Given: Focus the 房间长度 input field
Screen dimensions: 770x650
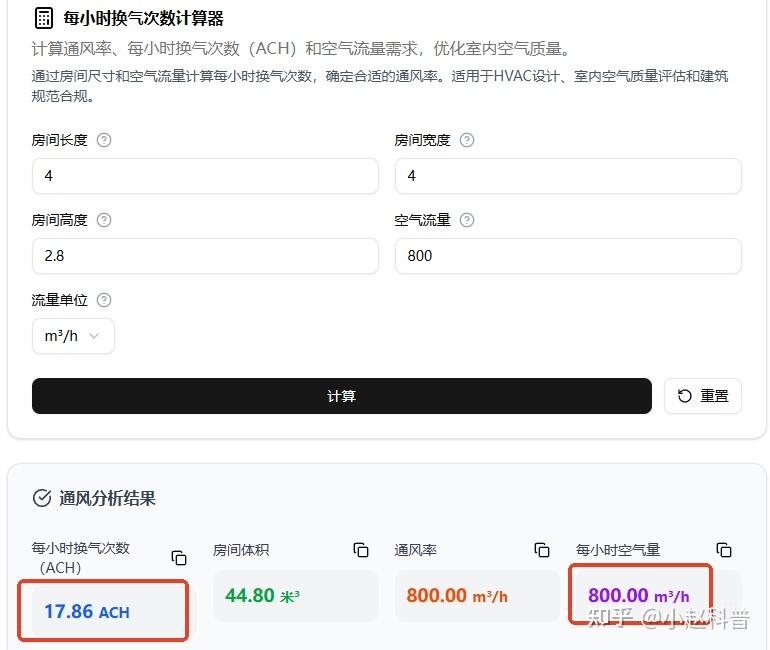Looking at the screenshot, I should click(205, 176).
